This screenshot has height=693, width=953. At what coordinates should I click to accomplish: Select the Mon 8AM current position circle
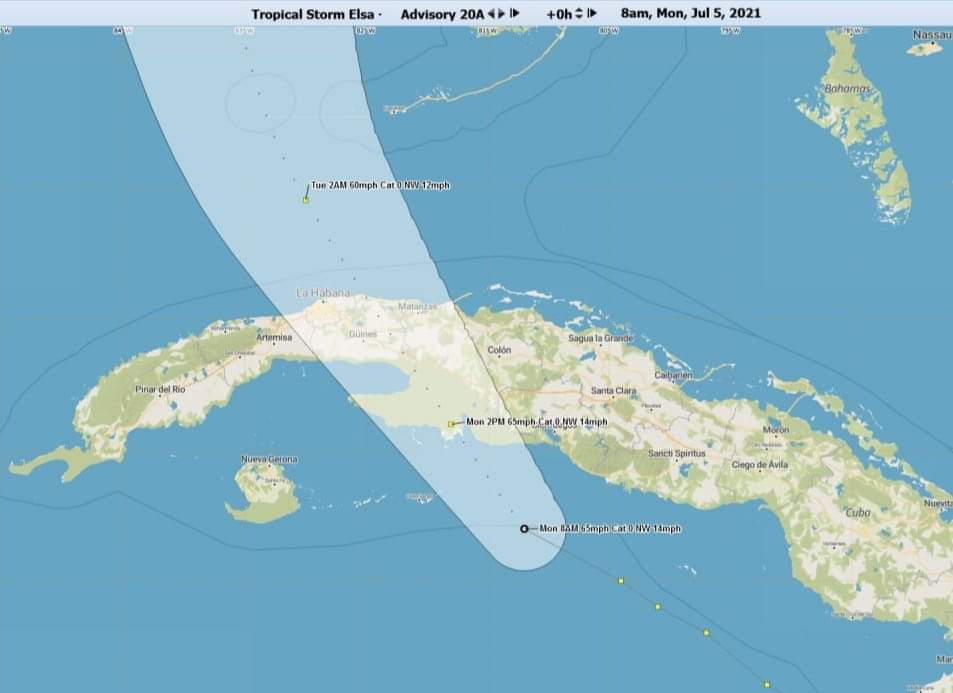coord(524,528)
